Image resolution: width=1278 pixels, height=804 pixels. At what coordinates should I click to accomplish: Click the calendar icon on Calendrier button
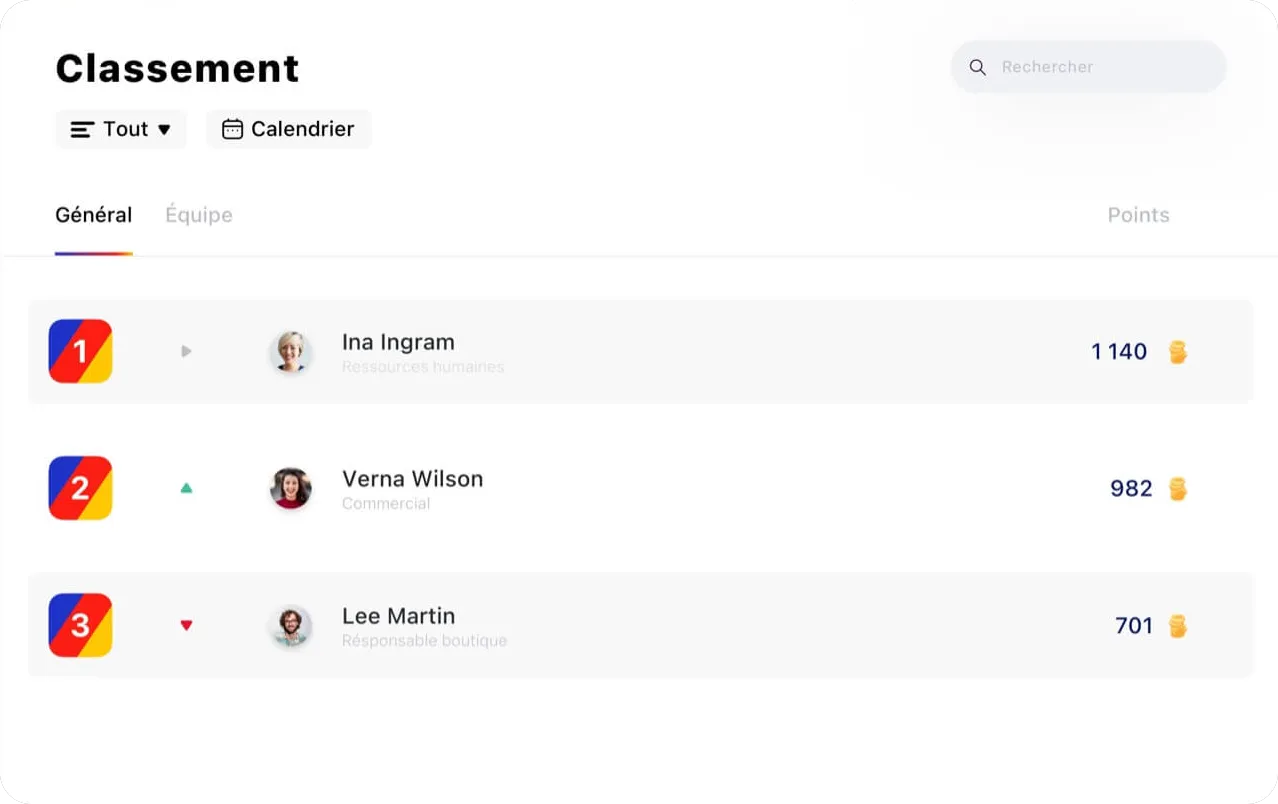click(x=233, y=128)
